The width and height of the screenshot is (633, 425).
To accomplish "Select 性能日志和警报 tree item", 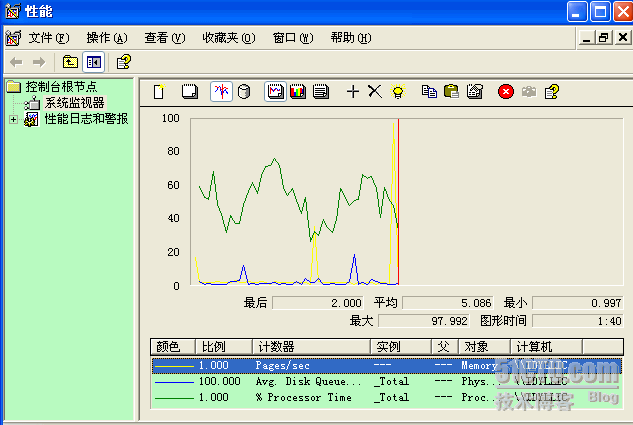I will tap(86, 119).
